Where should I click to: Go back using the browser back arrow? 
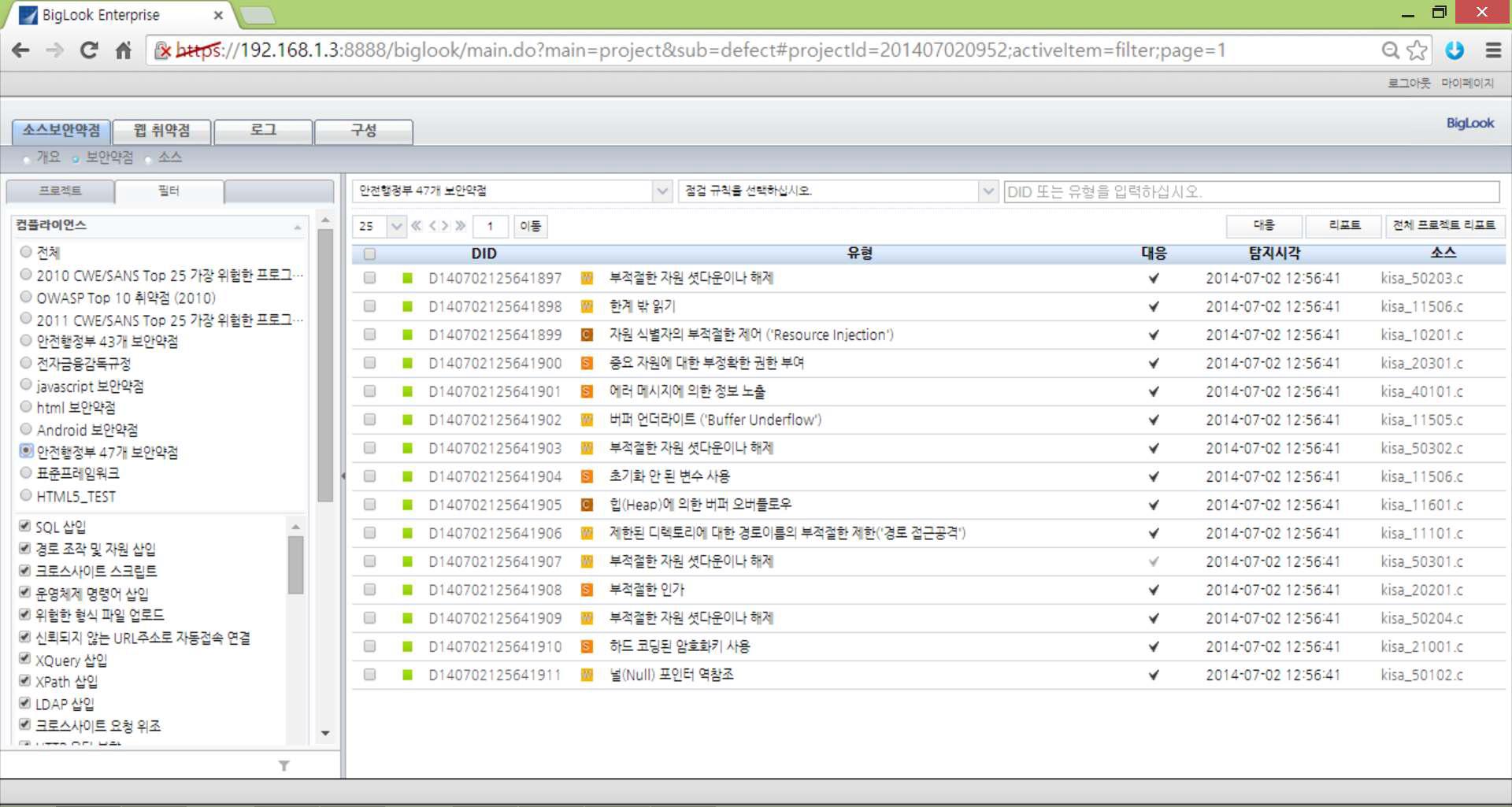coord(21,50)
